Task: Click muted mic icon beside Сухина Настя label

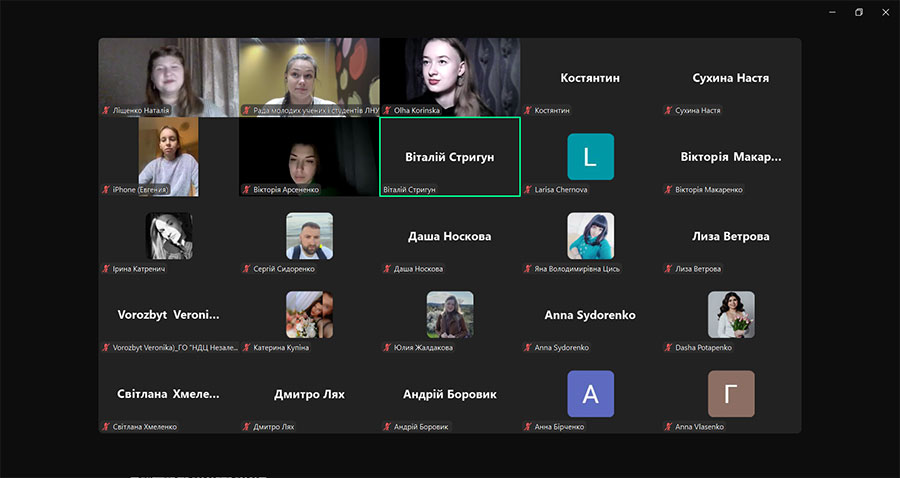Action: [x=668, y=110]
